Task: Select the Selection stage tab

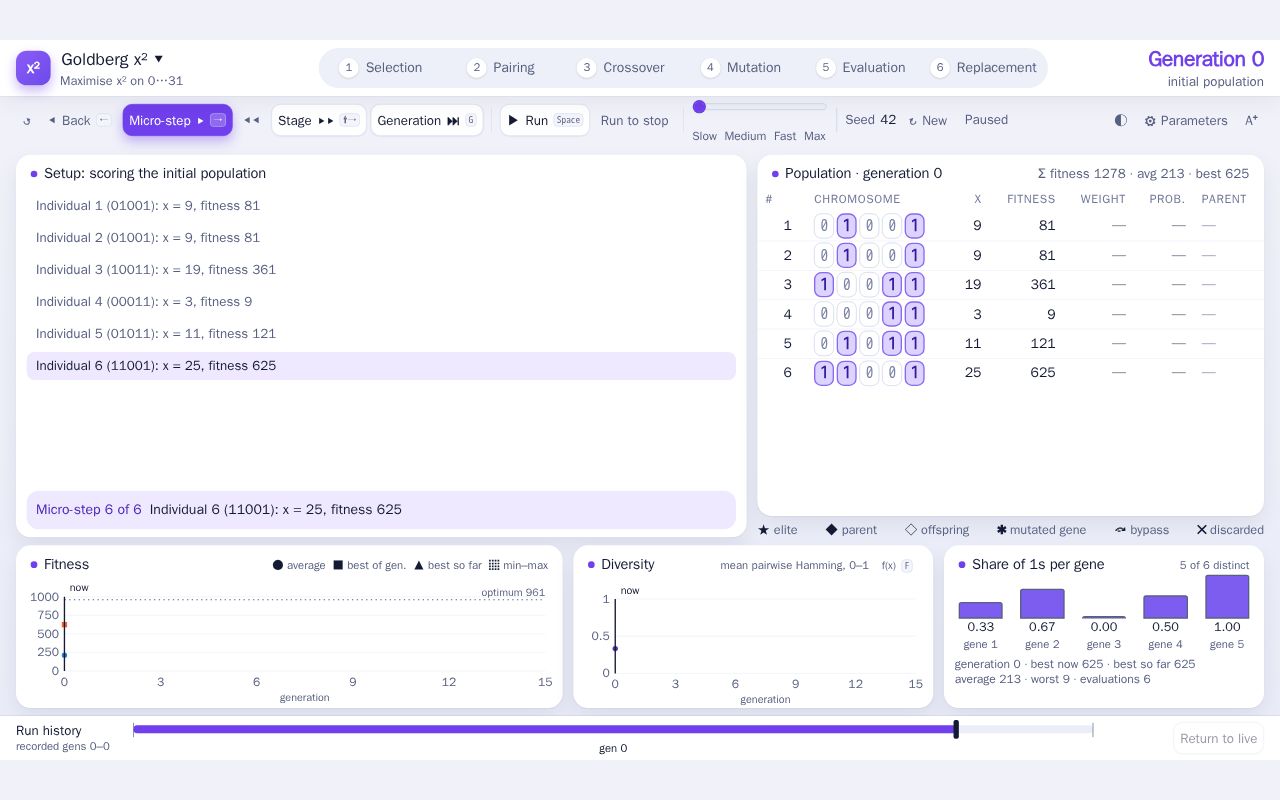Action: click(381, 68)
